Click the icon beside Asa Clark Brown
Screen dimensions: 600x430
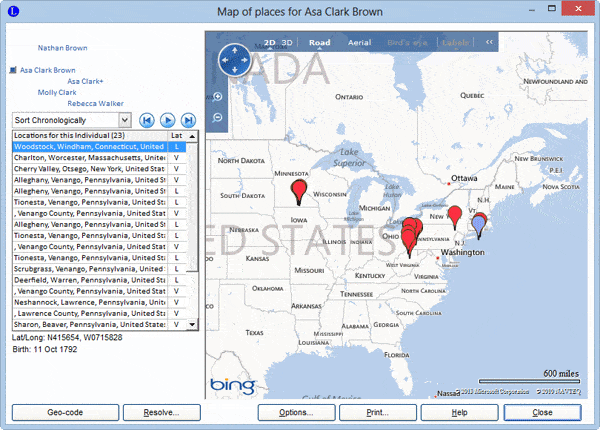click(x=13, y=70)
